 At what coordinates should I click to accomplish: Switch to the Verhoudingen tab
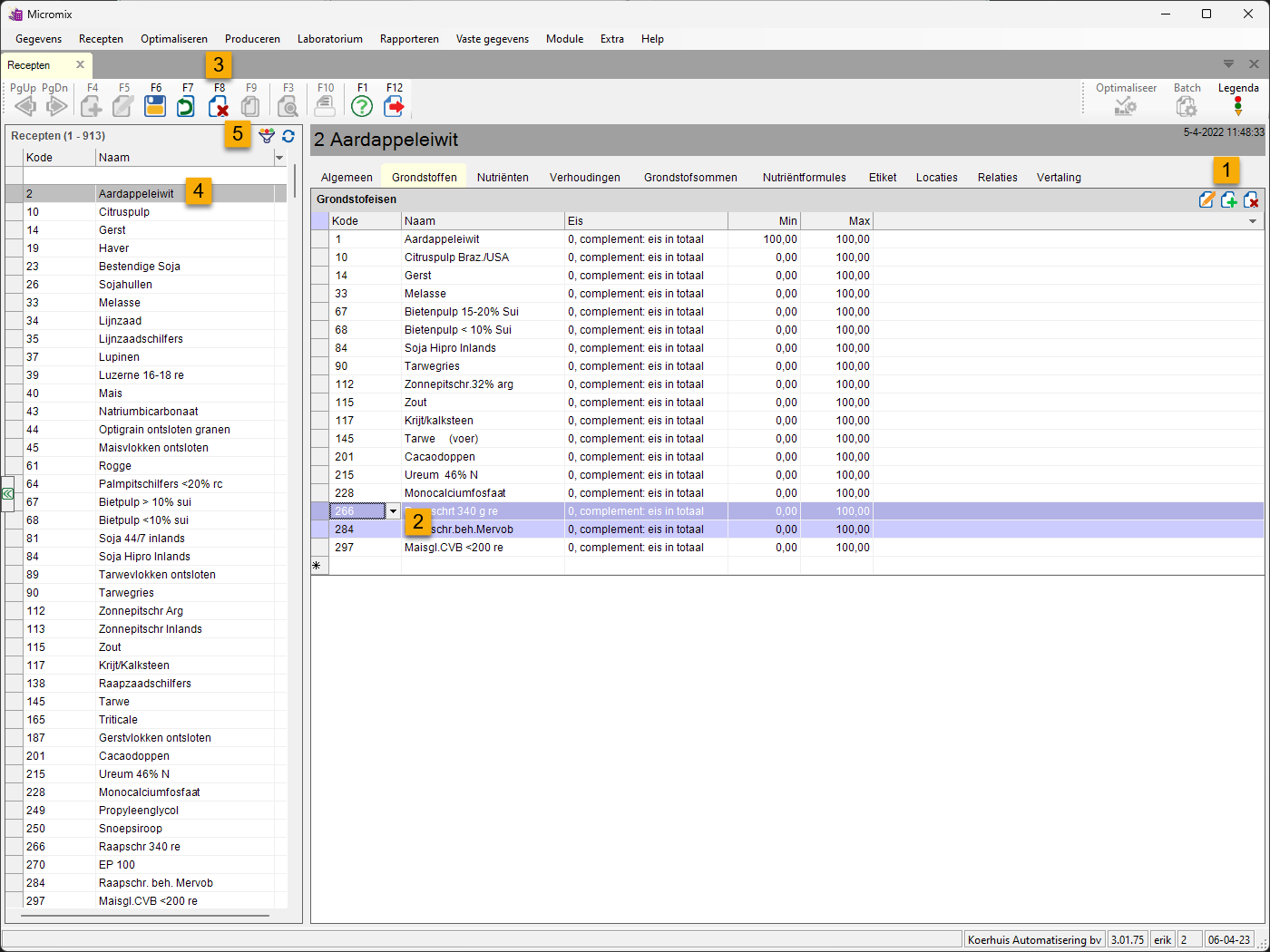tap(585, 178)
